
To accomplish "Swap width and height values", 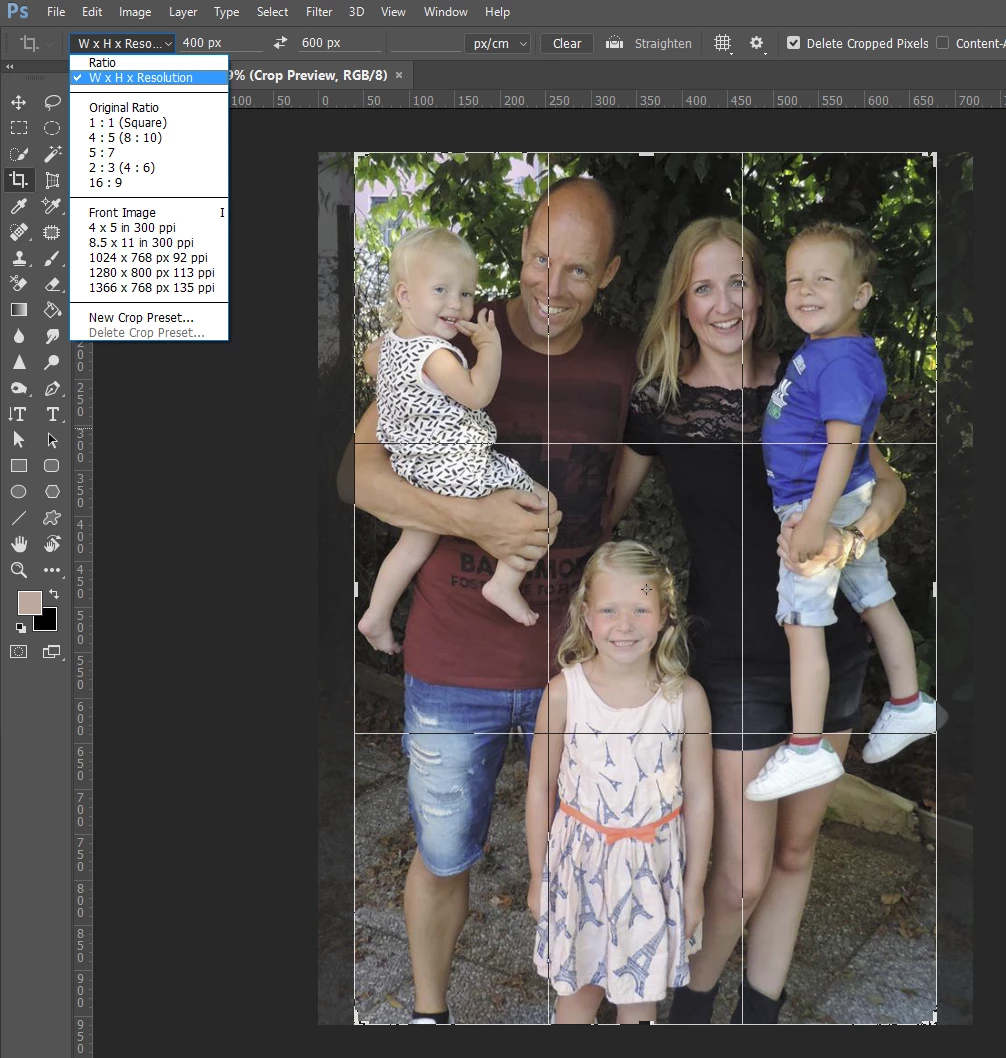I will 280,43.
